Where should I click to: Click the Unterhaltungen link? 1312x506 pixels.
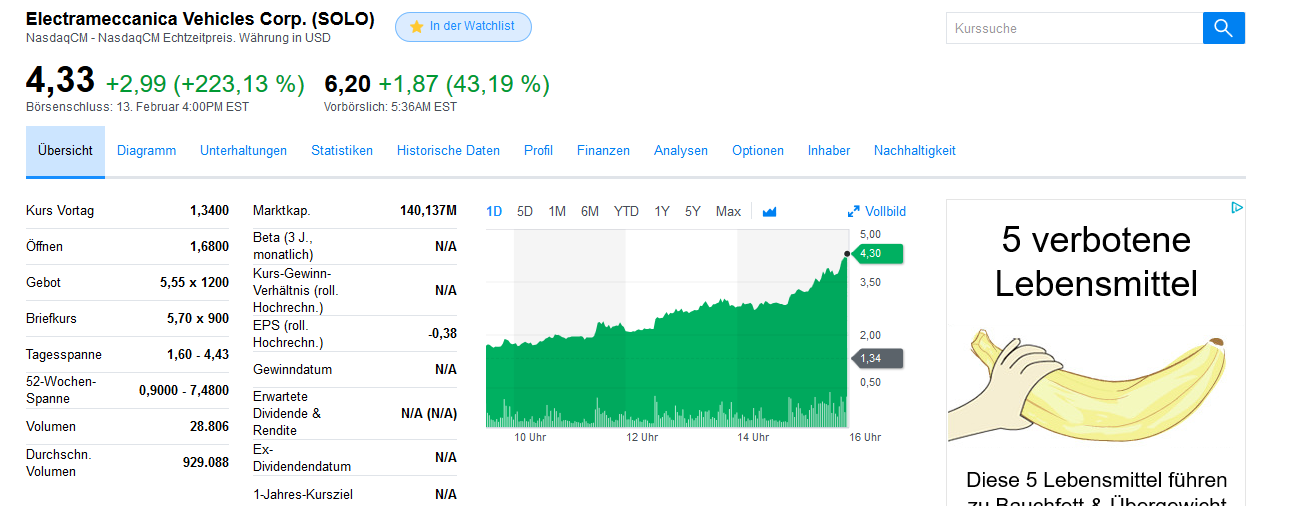pyautogui.click(x=243, y=151)
